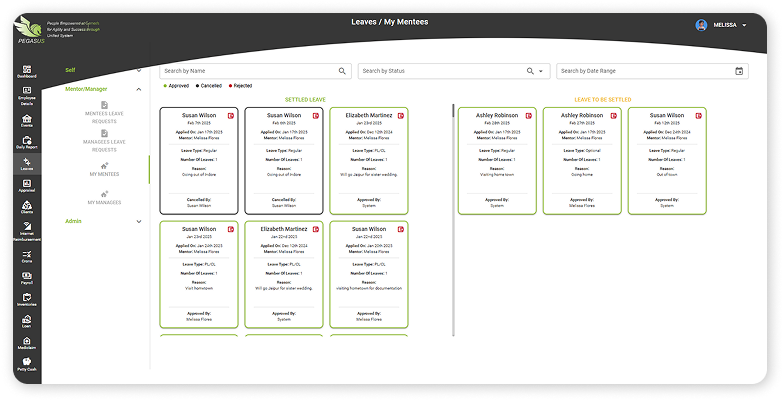
Task: Click the magnifier icon in Search by Status
Action: [x=530, y=71]
